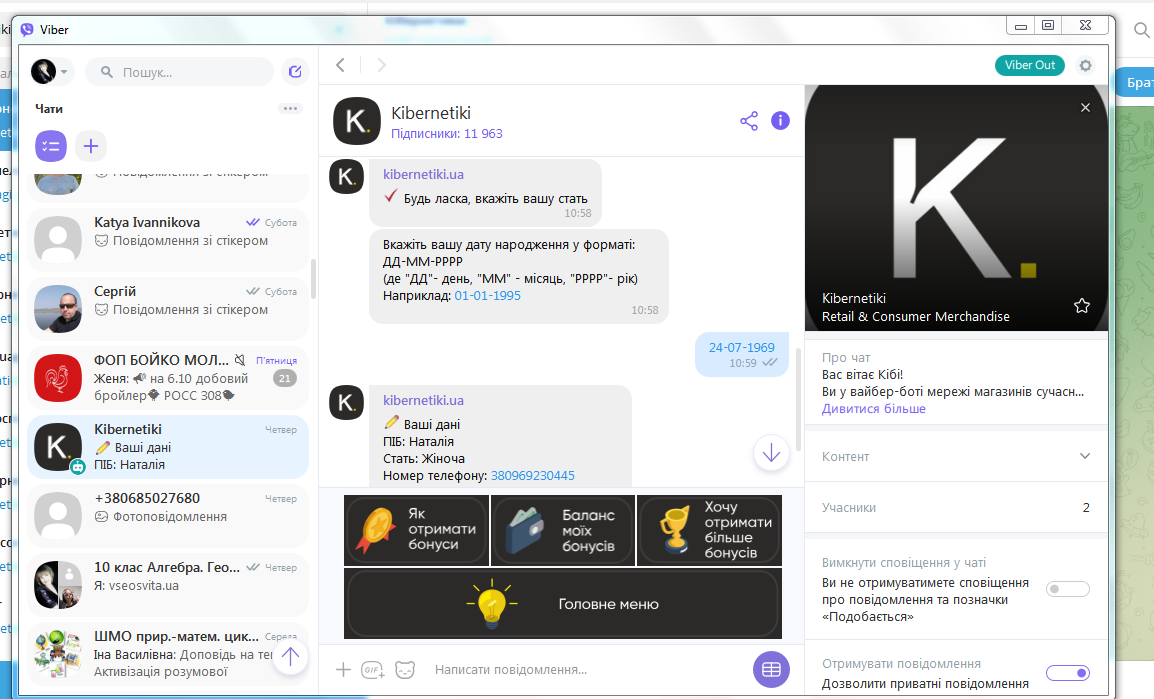Select 'Як отримати бонуси' bot button
1154x699 pixels.
[x=417, y=530]
